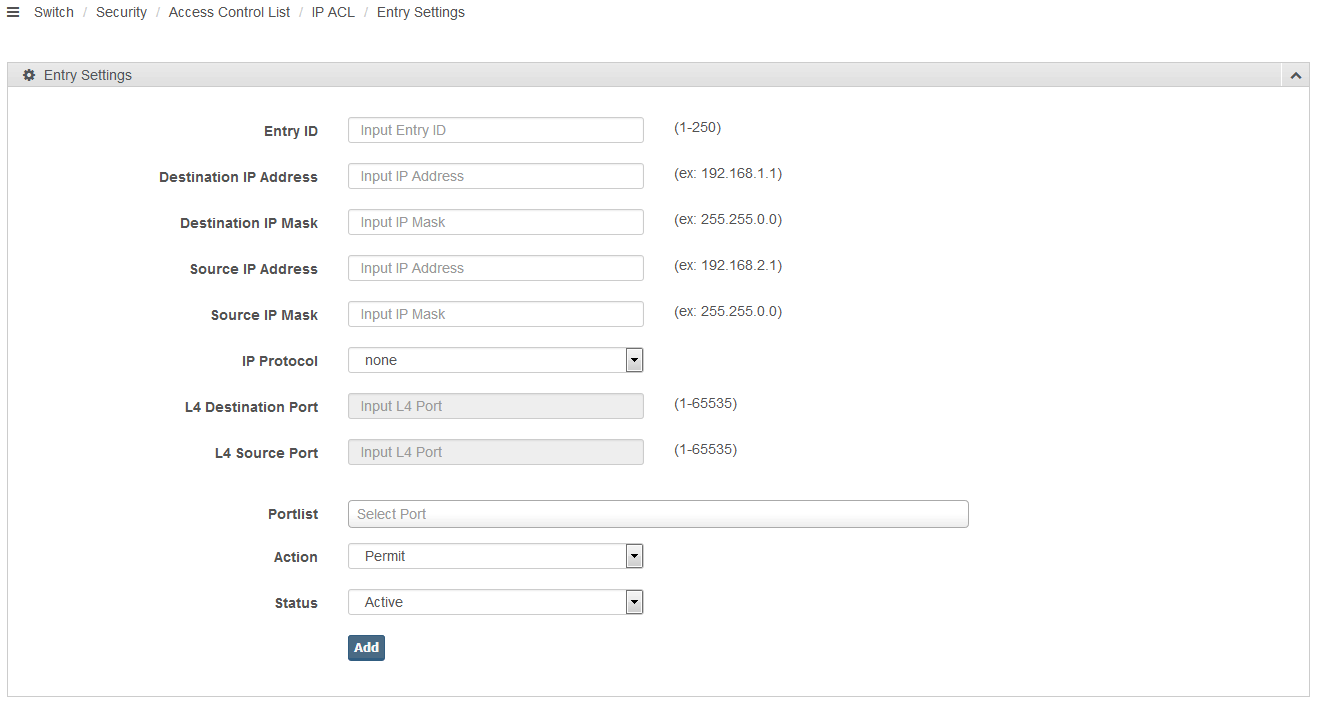Open the Action dropdown set to Permit
1321x707 pixels.
[495, 556]
